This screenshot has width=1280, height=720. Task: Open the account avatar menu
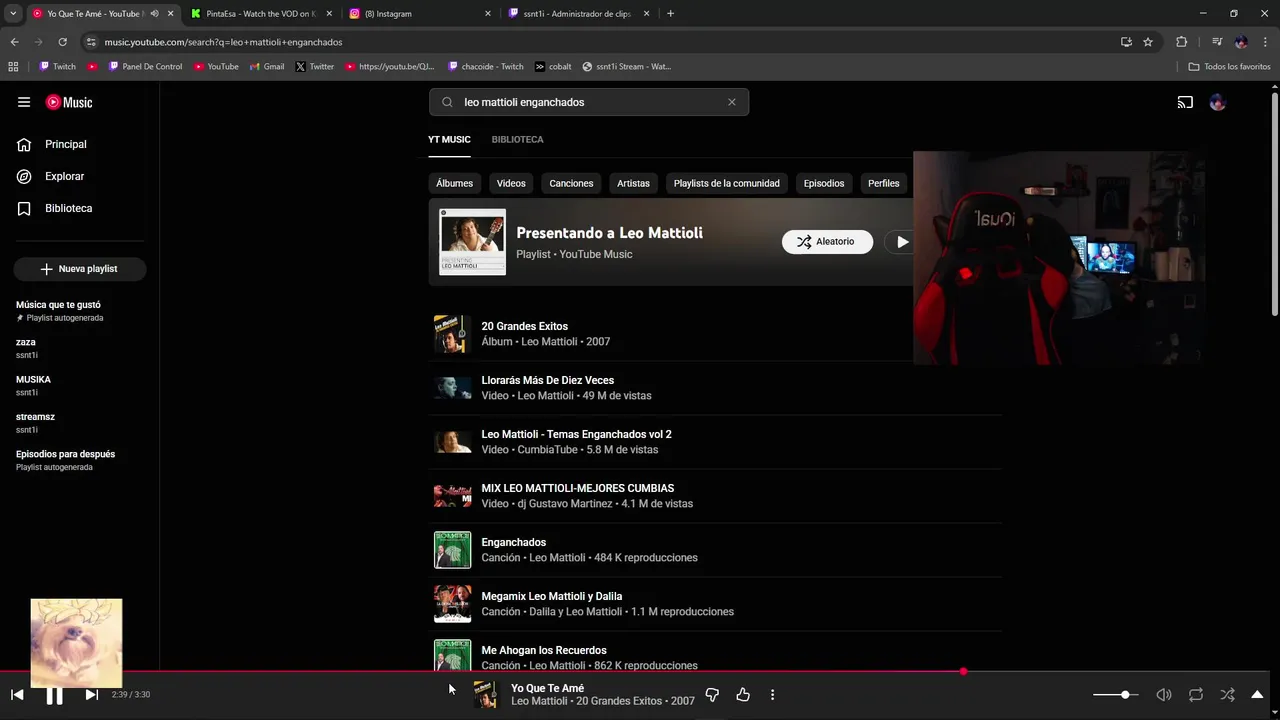(1217, 102)
